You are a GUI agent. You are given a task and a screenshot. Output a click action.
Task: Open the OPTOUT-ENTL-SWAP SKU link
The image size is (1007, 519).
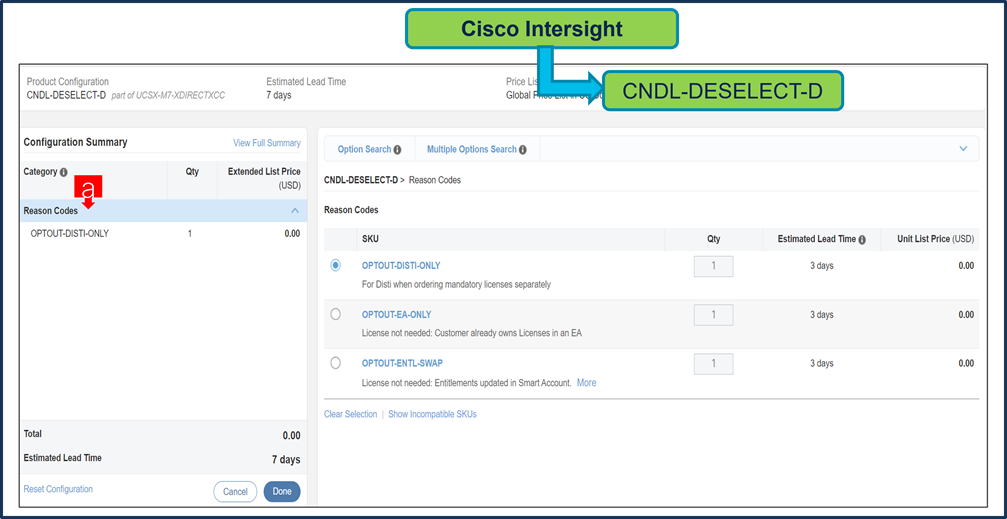pos(402,364)
